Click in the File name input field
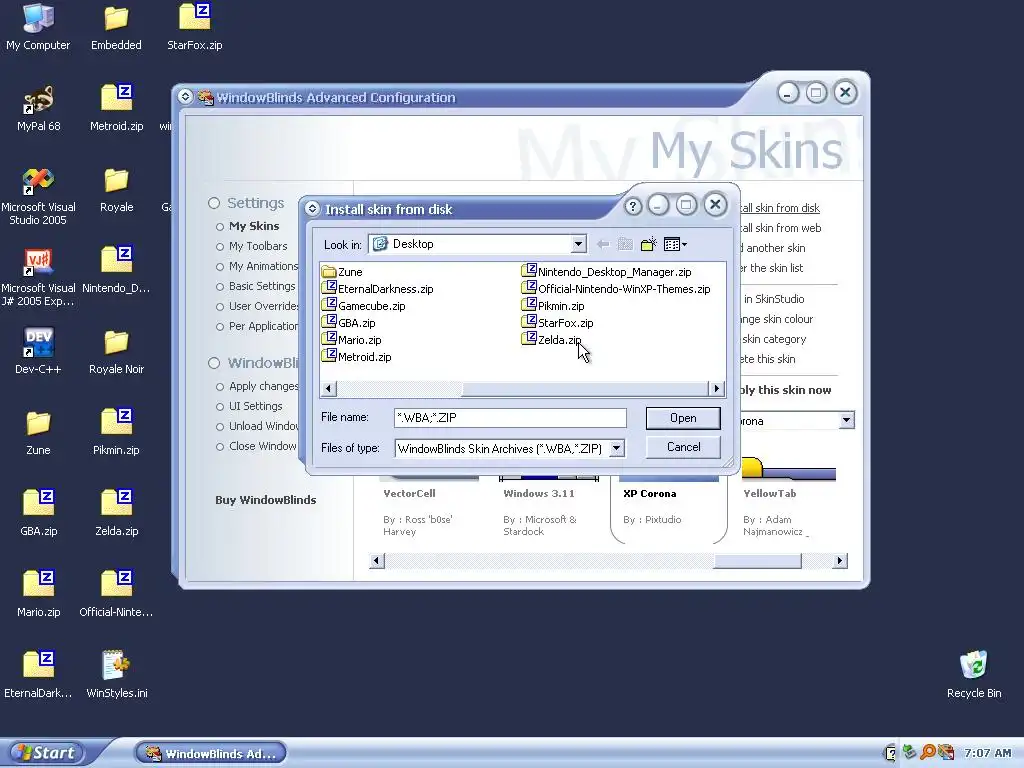 (510, 418)
